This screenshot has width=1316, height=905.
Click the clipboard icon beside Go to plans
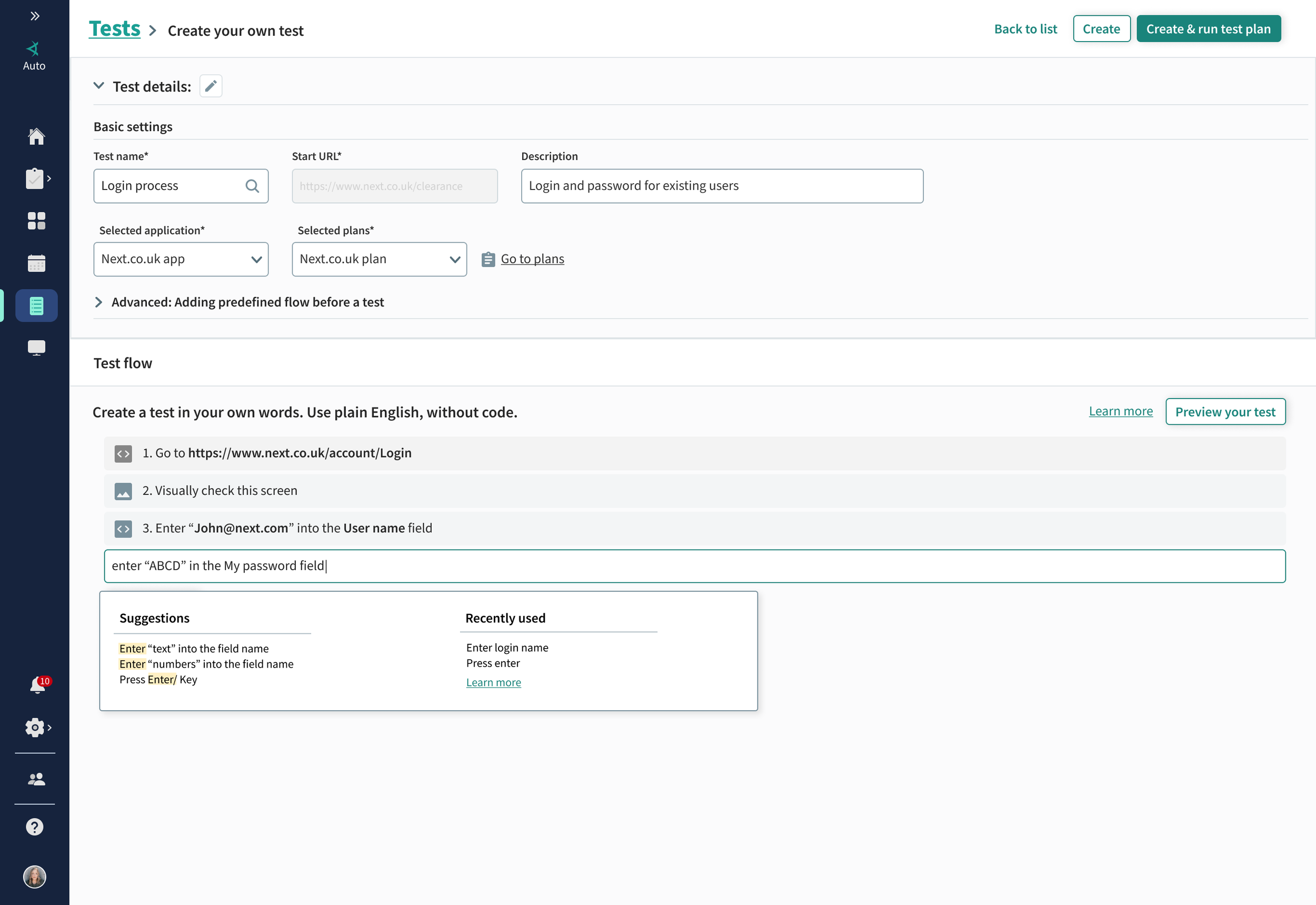click(488, 259)
